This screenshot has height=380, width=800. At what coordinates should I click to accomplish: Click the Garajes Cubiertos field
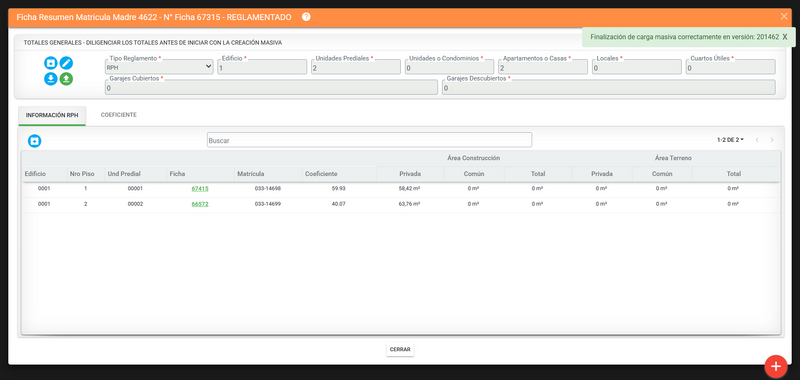coord(271,87)
